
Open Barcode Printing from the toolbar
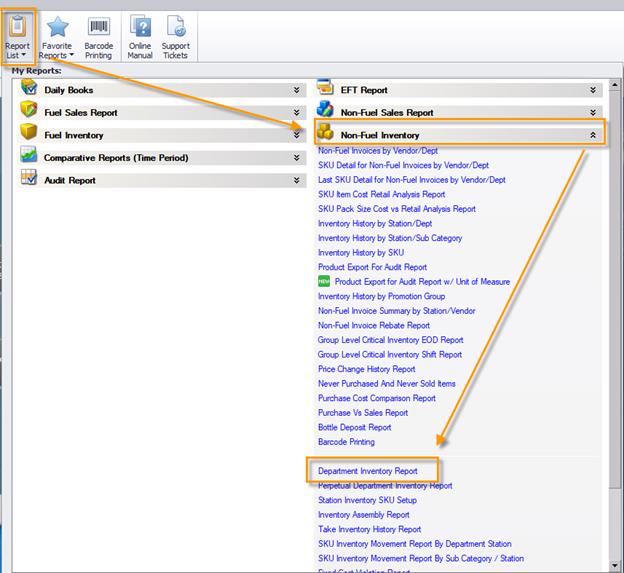pyautogui.click(x=98, y=27)
